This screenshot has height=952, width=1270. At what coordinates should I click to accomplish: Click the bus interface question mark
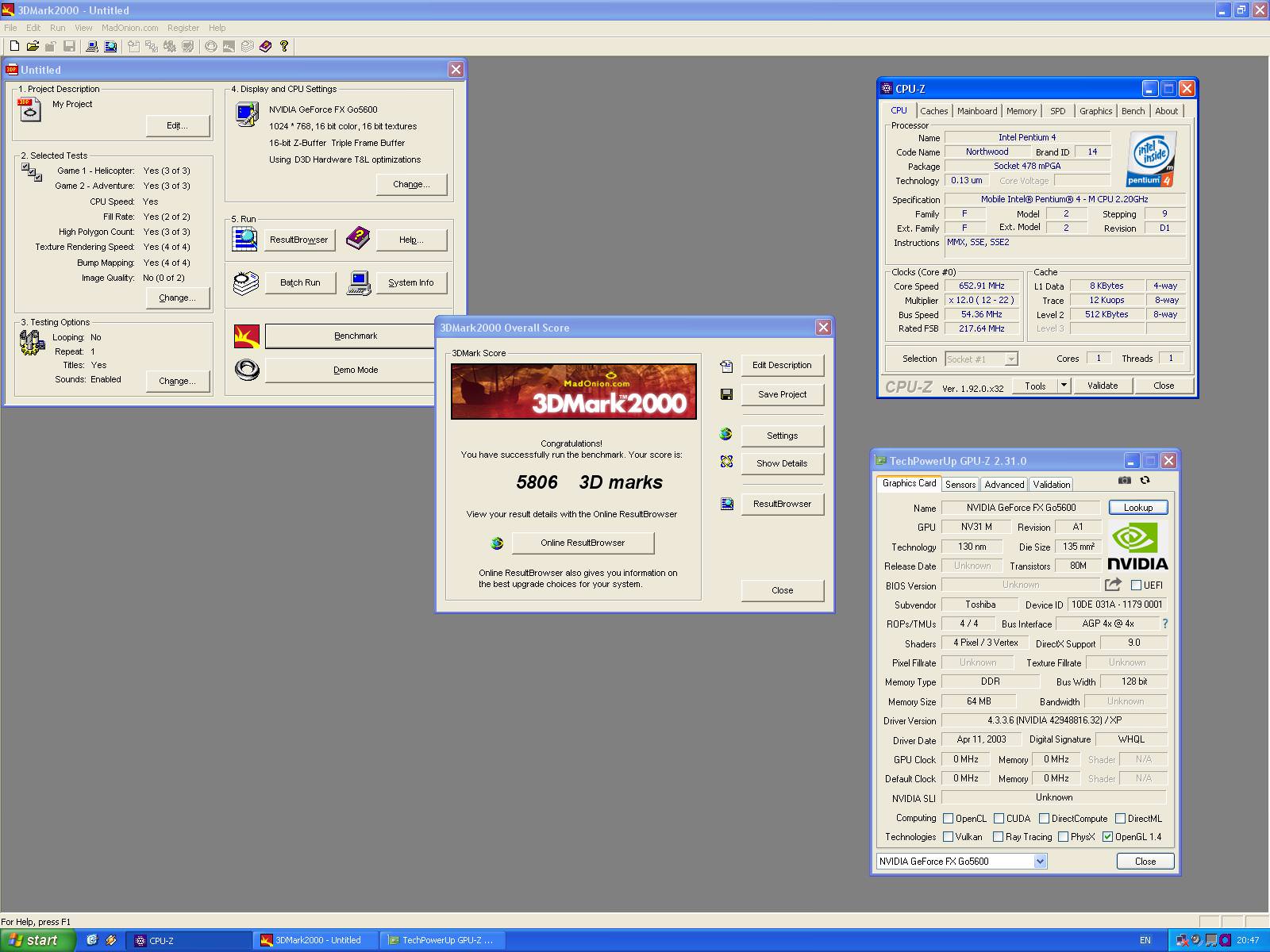[x=1165, y=624]
